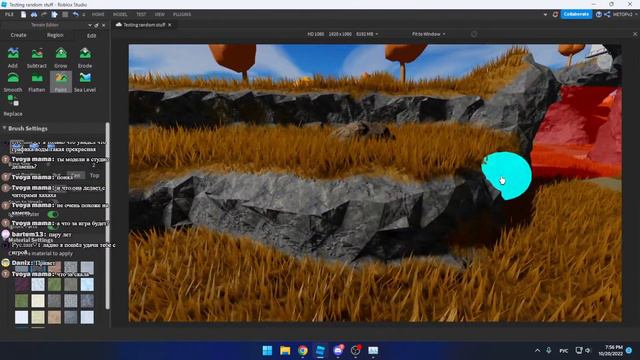Select the Erode terrain tool
Image resolution: width=640 pixels, height=360 pixels.
click(85, 58)
